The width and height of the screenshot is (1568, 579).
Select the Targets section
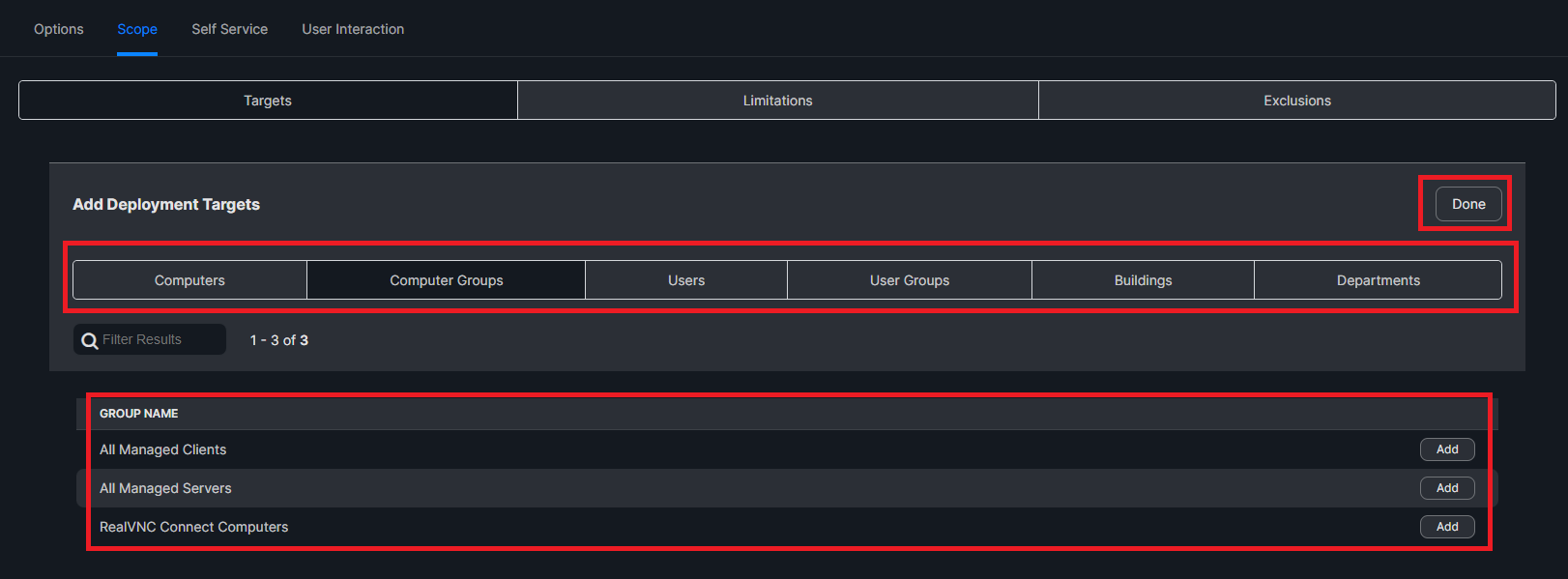268,101
